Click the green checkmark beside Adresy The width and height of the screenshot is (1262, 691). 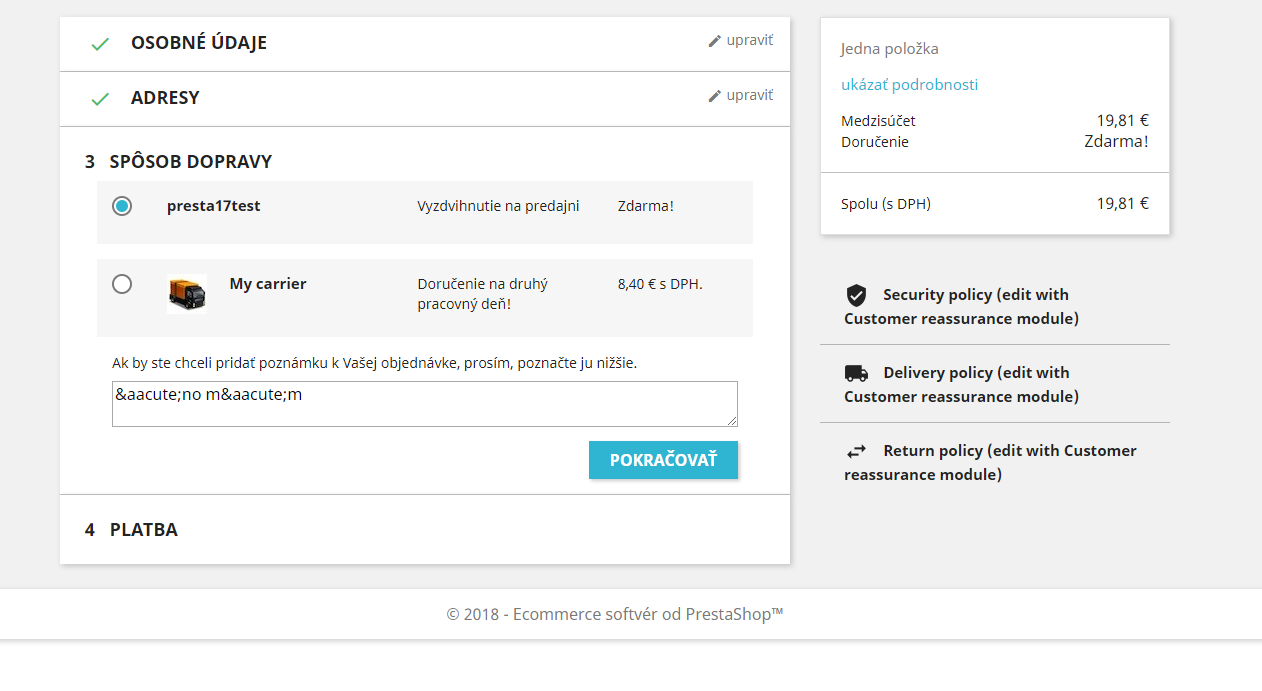[x=99, y=99]
